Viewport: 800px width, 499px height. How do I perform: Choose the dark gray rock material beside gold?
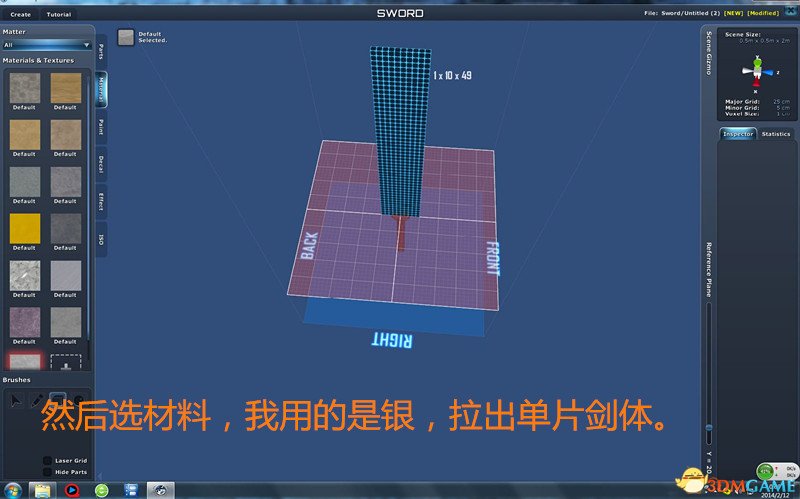tap(66, 229)
